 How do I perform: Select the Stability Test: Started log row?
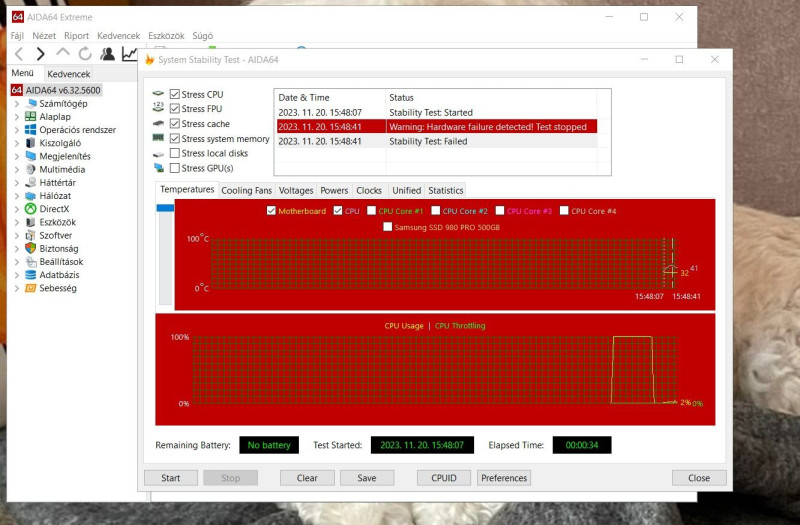(x=437, y=112)
